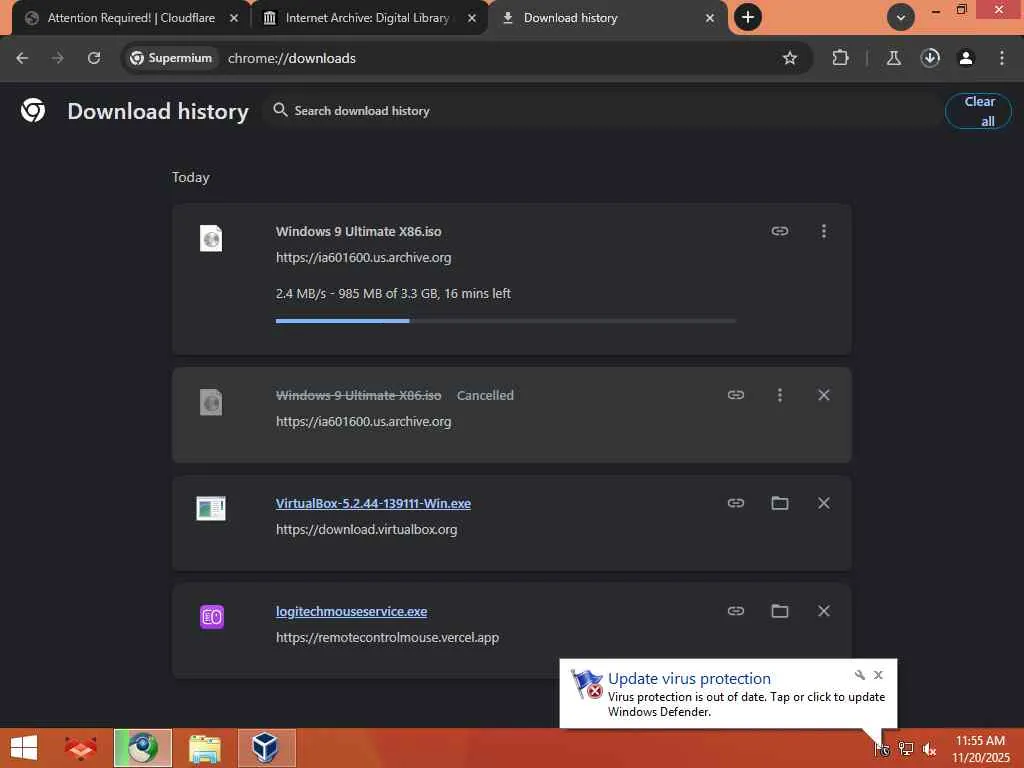The width and height of the screenshot is (1024, 768).
Task: Open the logitechmouseservice.exe file link
Action: pos(351,611)
